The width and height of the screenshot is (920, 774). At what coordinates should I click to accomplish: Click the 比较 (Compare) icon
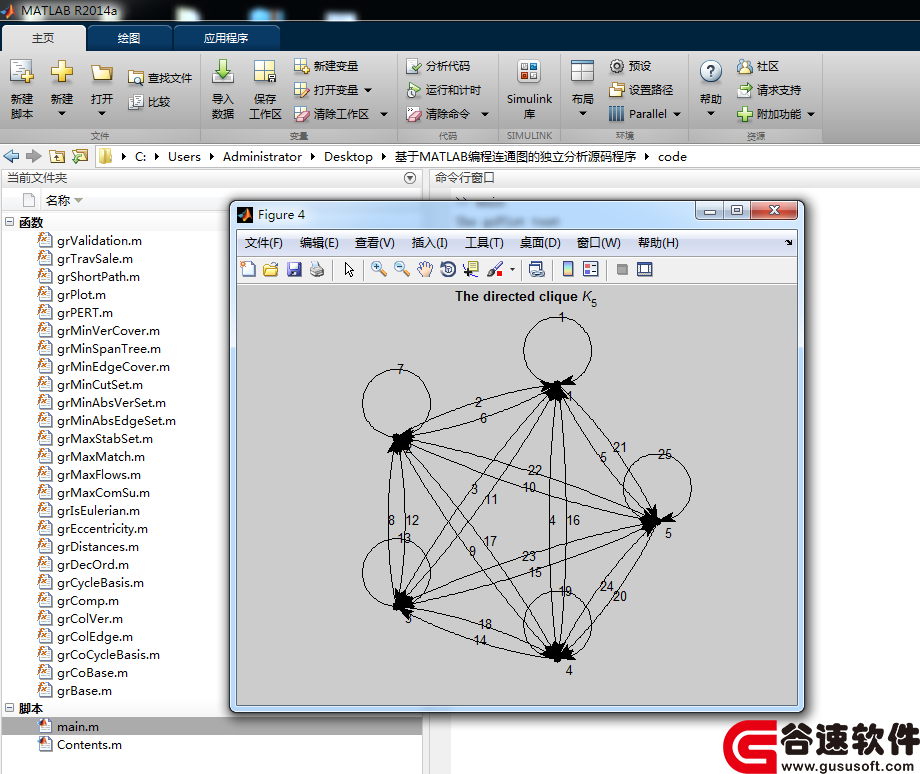(136, 102)
